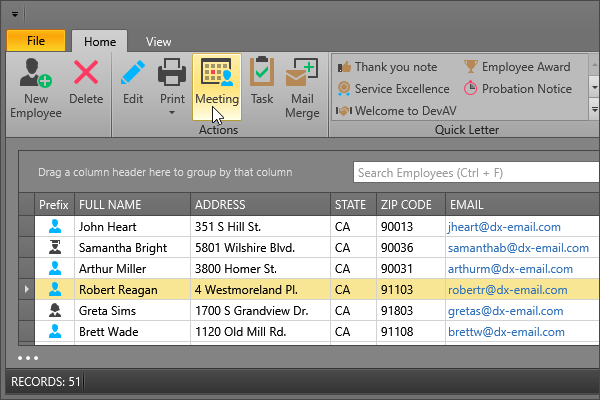The image size is (600, 400).
Task: Select the John Heart name cell
Action: click(x=132, y=227)
